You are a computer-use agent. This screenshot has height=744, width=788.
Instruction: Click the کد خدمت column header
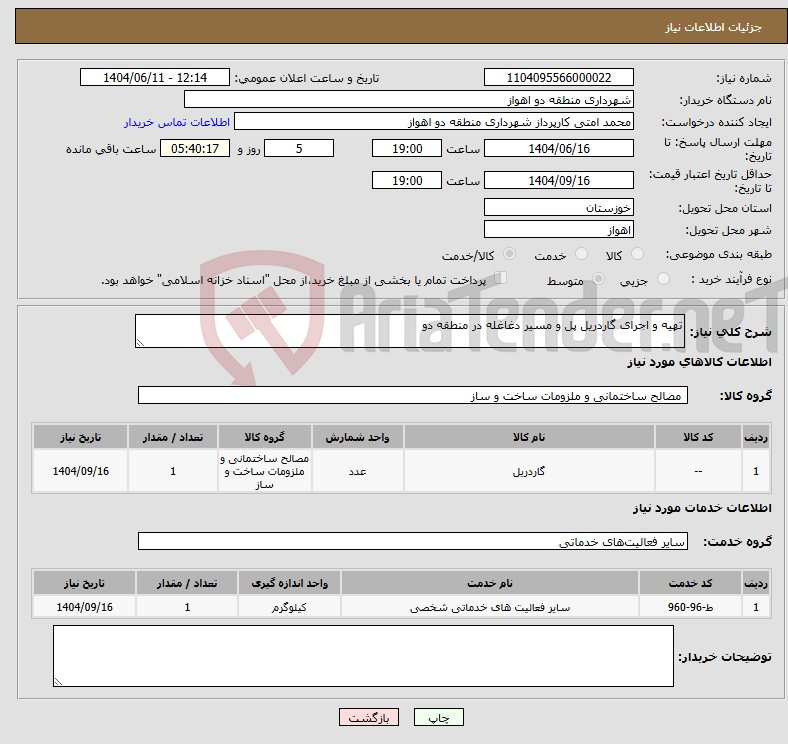tap(690, 583)
